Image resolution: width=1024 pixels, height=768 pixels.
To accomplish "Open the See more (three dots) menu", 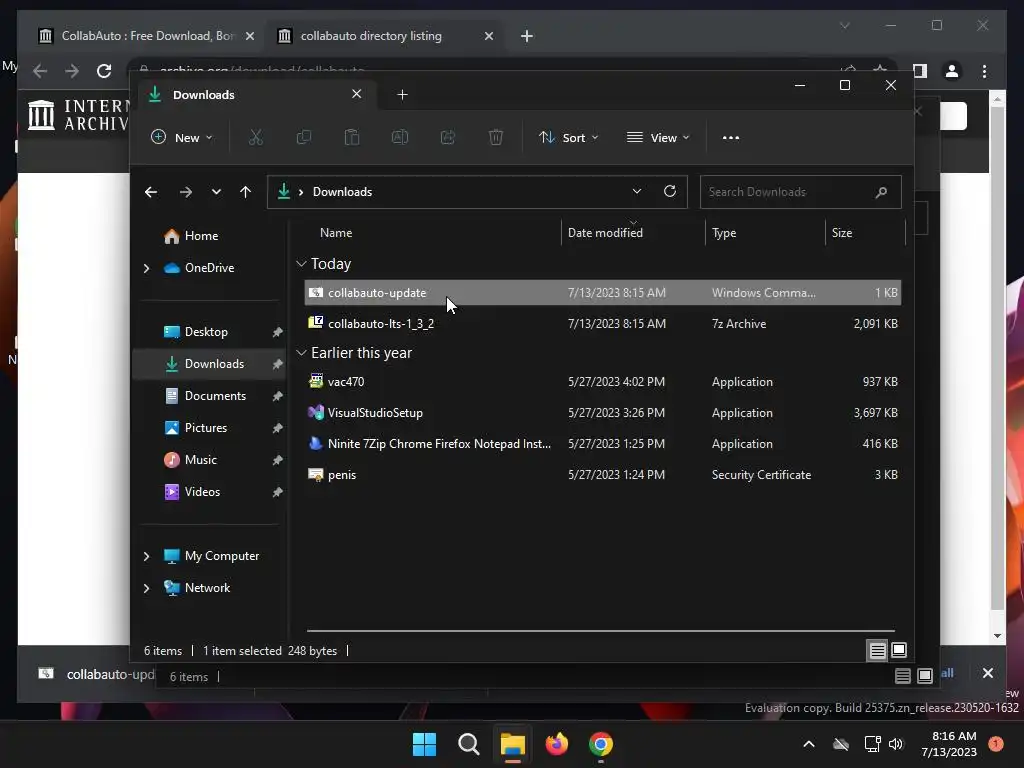I will [x=731, y=138].
